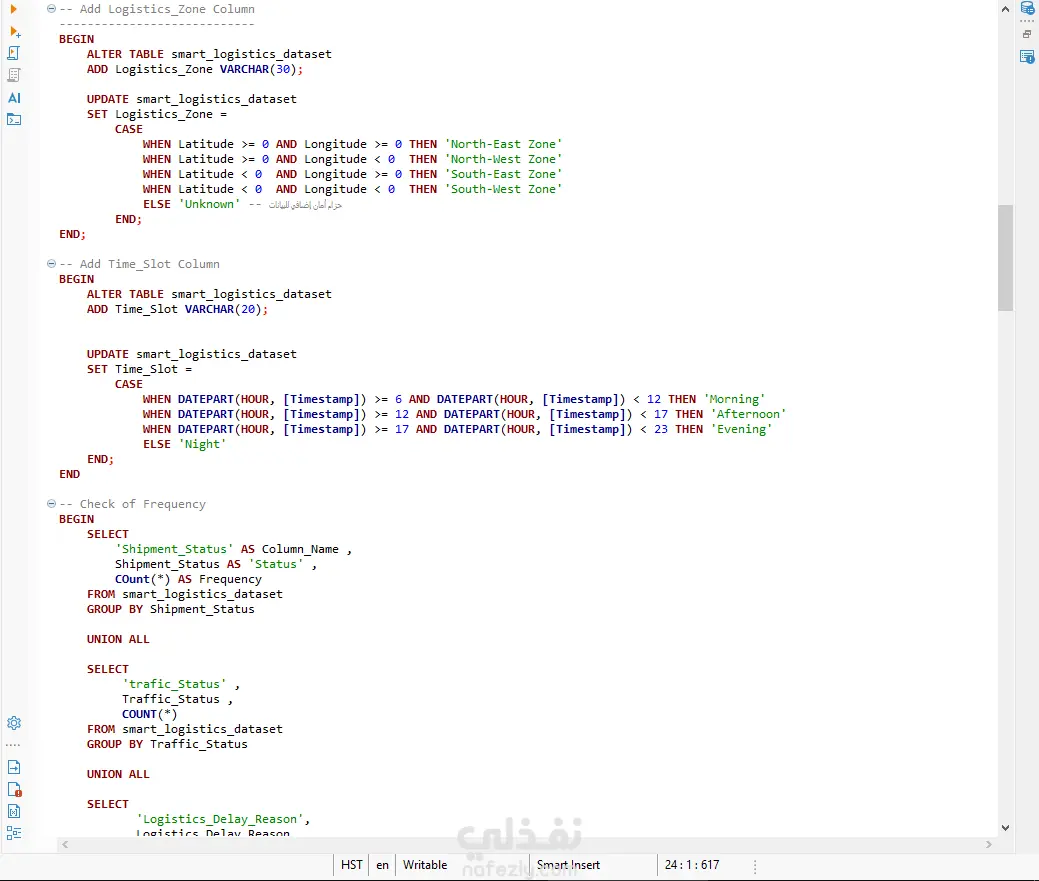Image resolution: width=1039 pixels, height=881 pixels.
Task: Toggle the outline checklist panel icon
Action: (x=14, y=833)
